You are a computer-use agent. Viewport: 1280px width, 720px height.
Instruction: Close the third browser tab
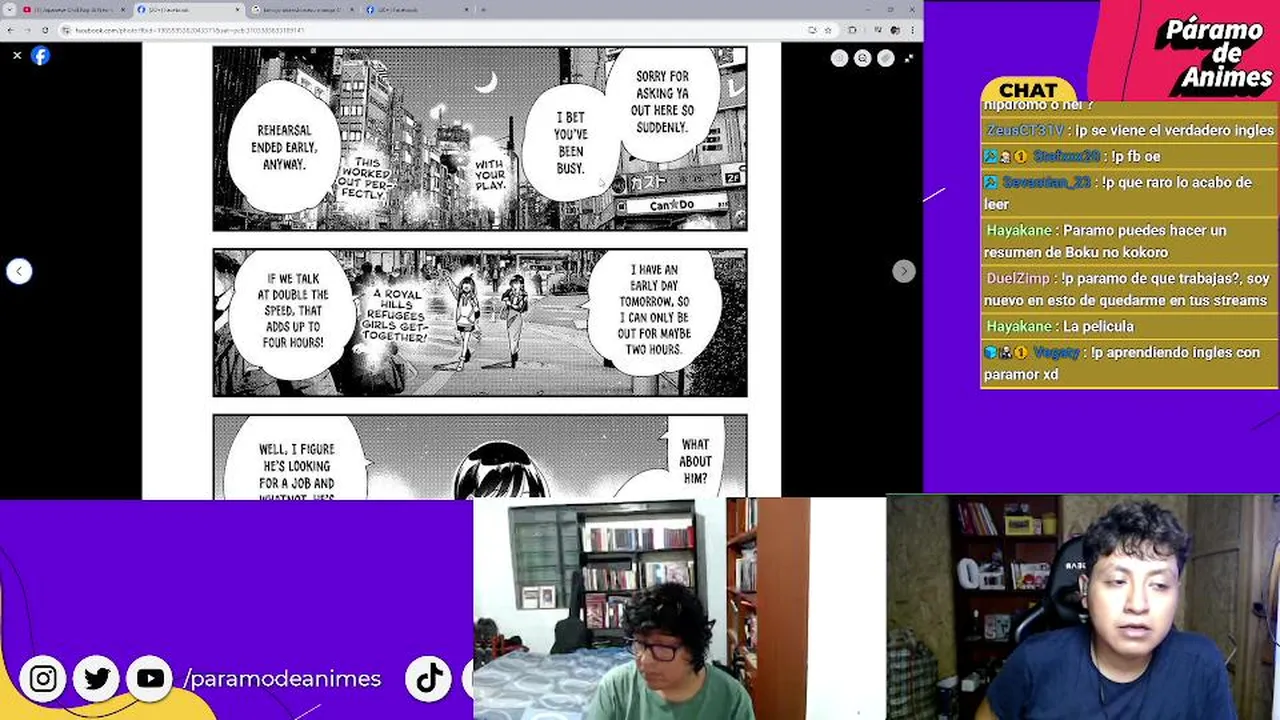[353, 11]
